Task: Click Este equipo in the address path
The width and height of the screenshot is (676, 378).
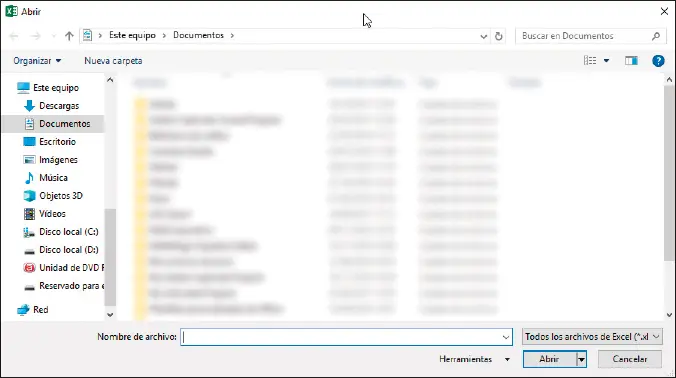Action: (x=132, y=35)
